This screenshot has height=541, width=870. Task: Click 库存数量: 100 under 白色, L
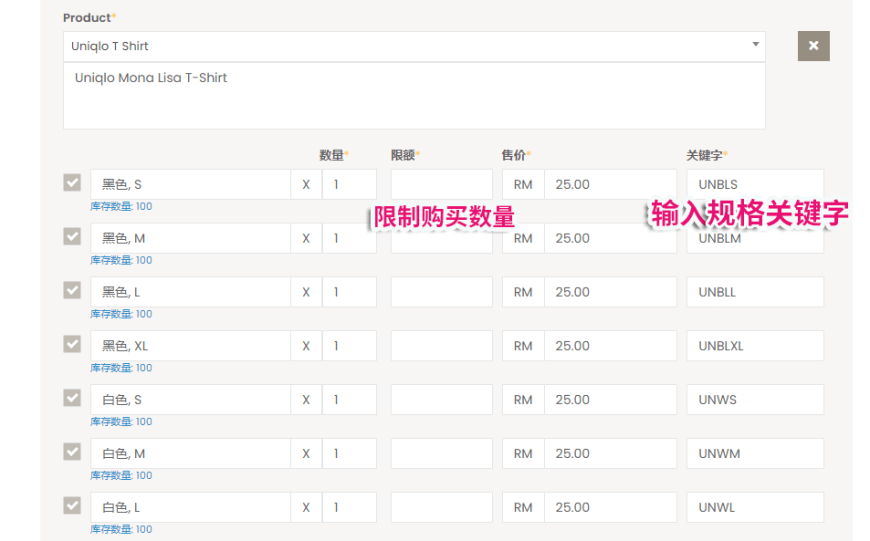[x=121, y=529]
